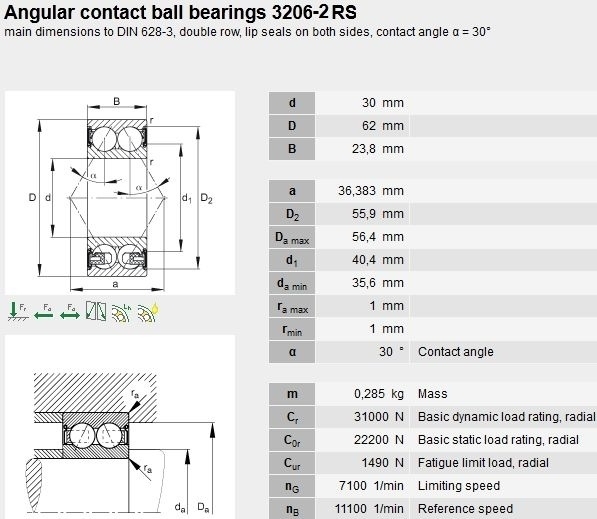Open the bearing cross-section dimension drawing
Image resolution: width=597 pixels, height=519 pixels.
coord(120,193)
